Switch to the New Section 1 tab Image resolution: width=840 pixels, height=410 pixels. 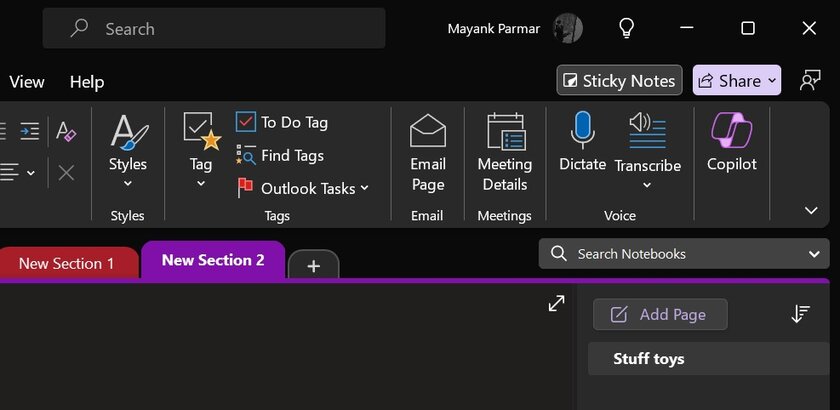click(x=66, y=263)
